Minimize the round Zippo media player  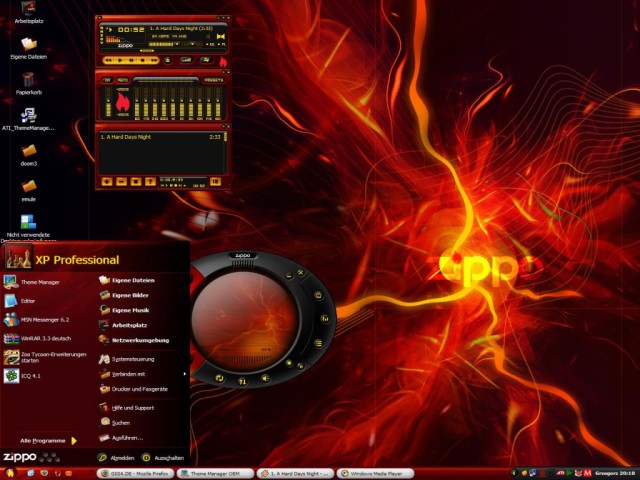(289, 276)
